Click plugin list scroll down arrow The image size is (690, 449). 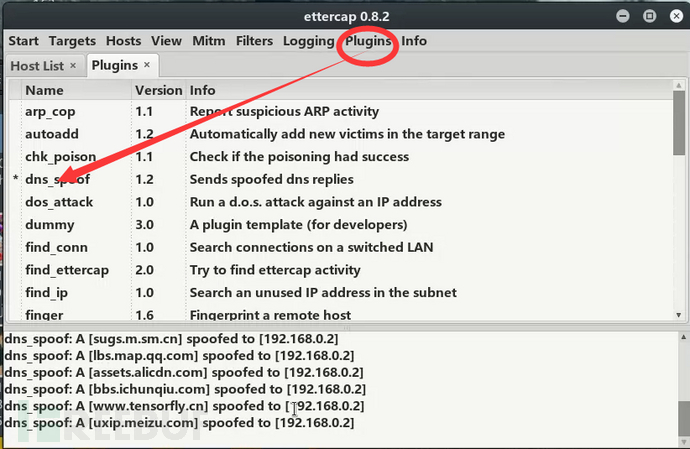[x=679, y=315]
